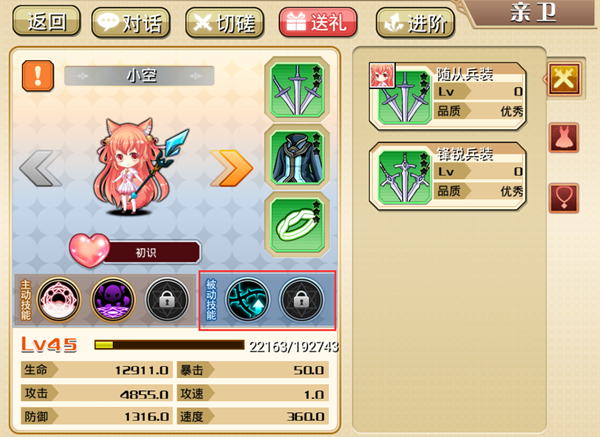
Task: Click the 切磋 sparring button
Action: 225,23
